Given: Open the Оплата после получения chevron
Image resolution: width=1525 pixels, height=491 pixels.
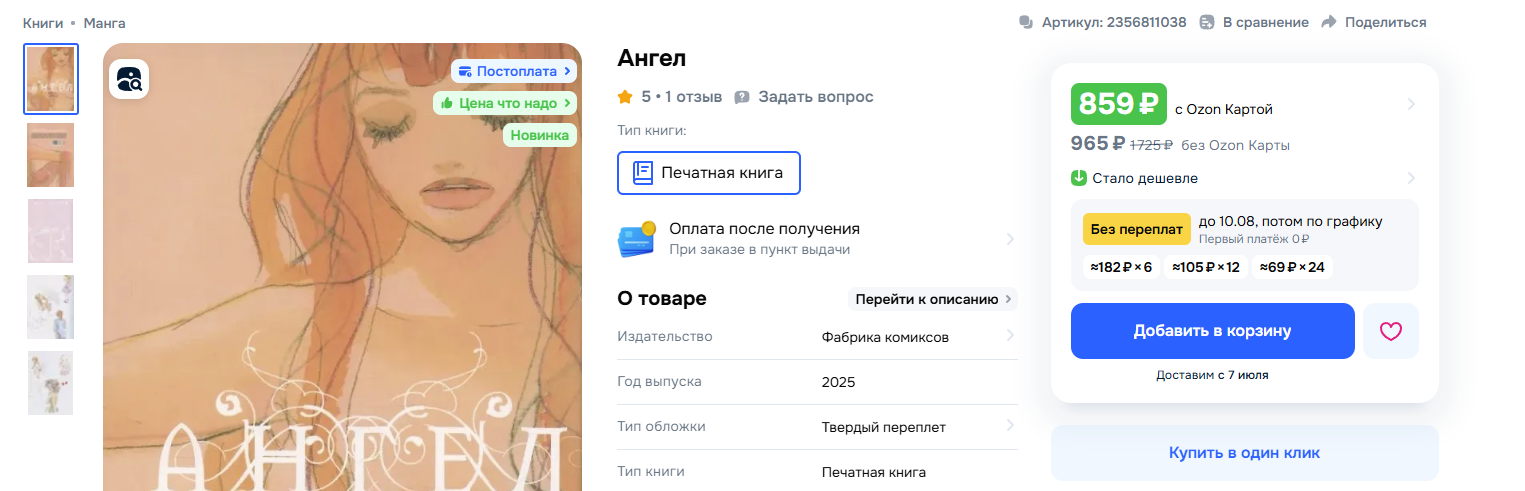Looking at the screenshot, I should [x=1010, y=239].
